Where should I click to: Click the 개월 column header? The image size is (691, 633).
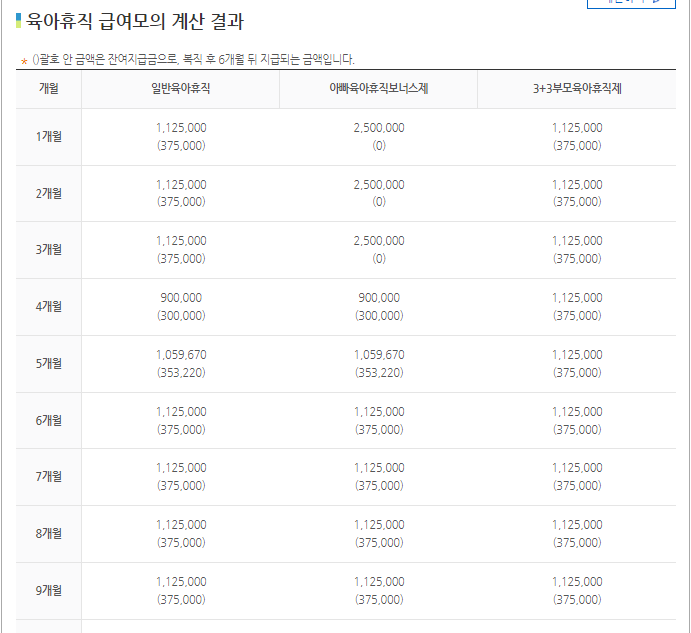[48, 89]
